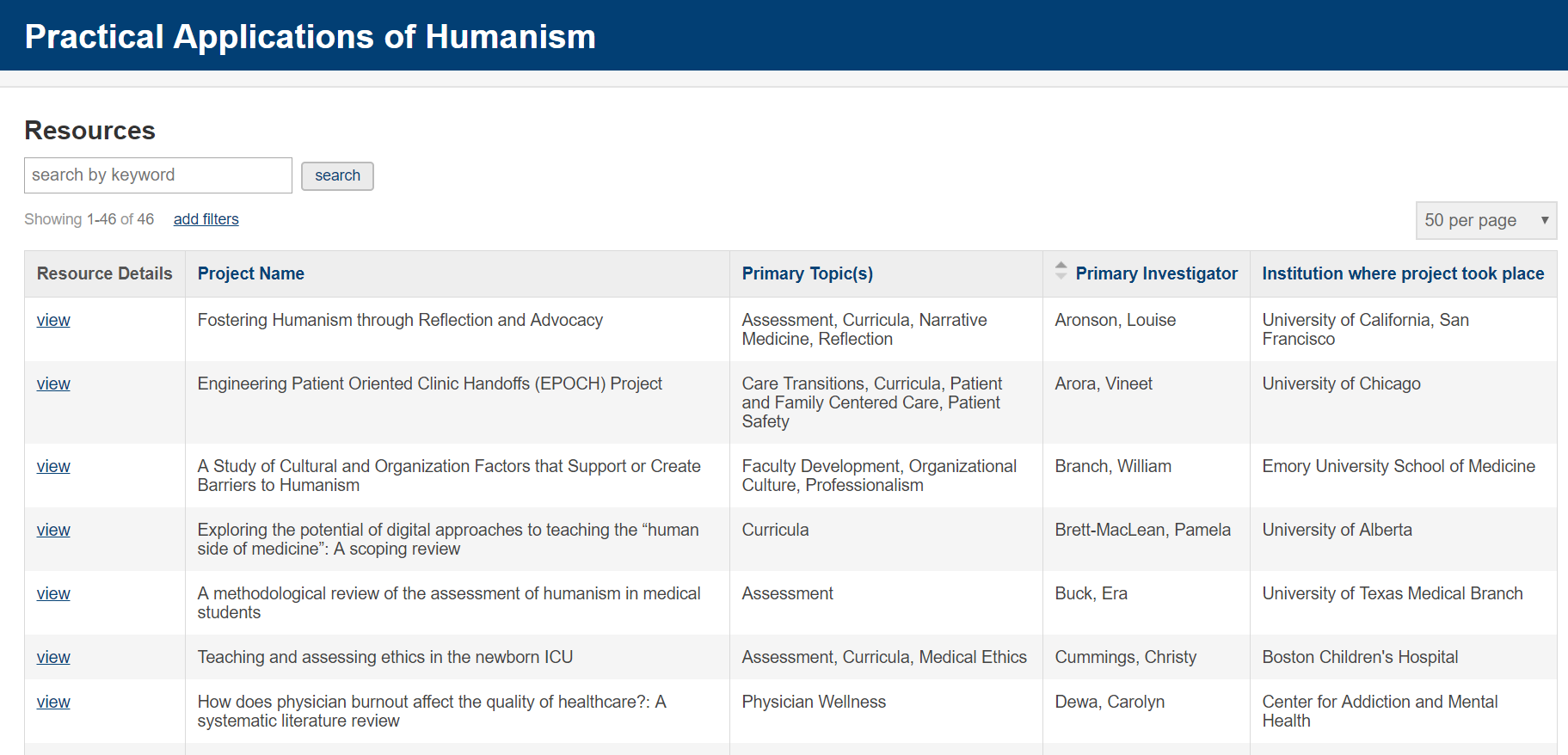Viewport: 1568px width, 755px height.
Task: View details for Fostering Humanism project
Action: click(53, 320)
